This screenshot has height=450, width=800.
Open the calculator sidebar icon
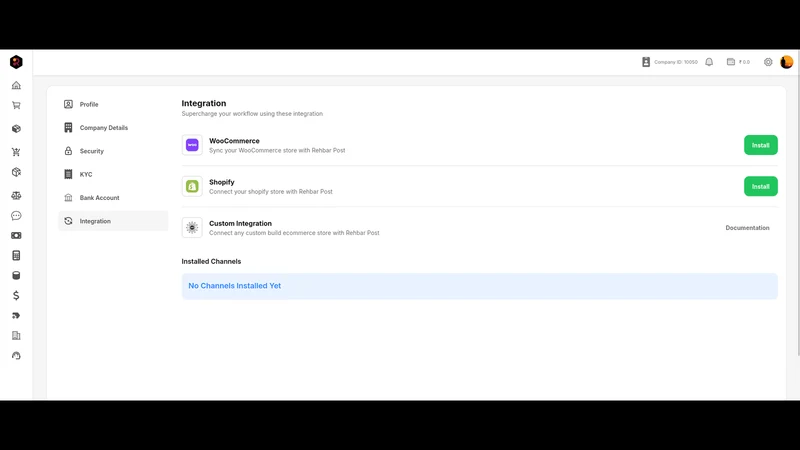(x=16, y=256)
